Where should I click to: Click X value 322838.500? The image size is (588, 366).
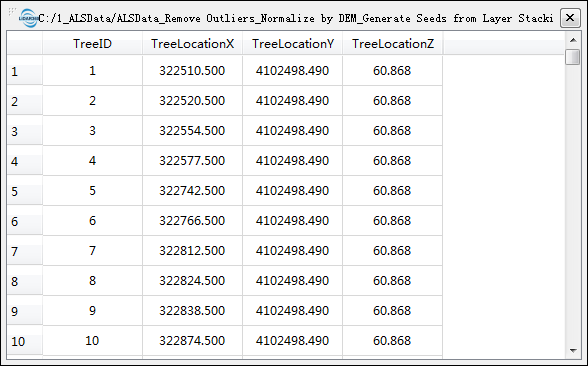coord(192,310)
